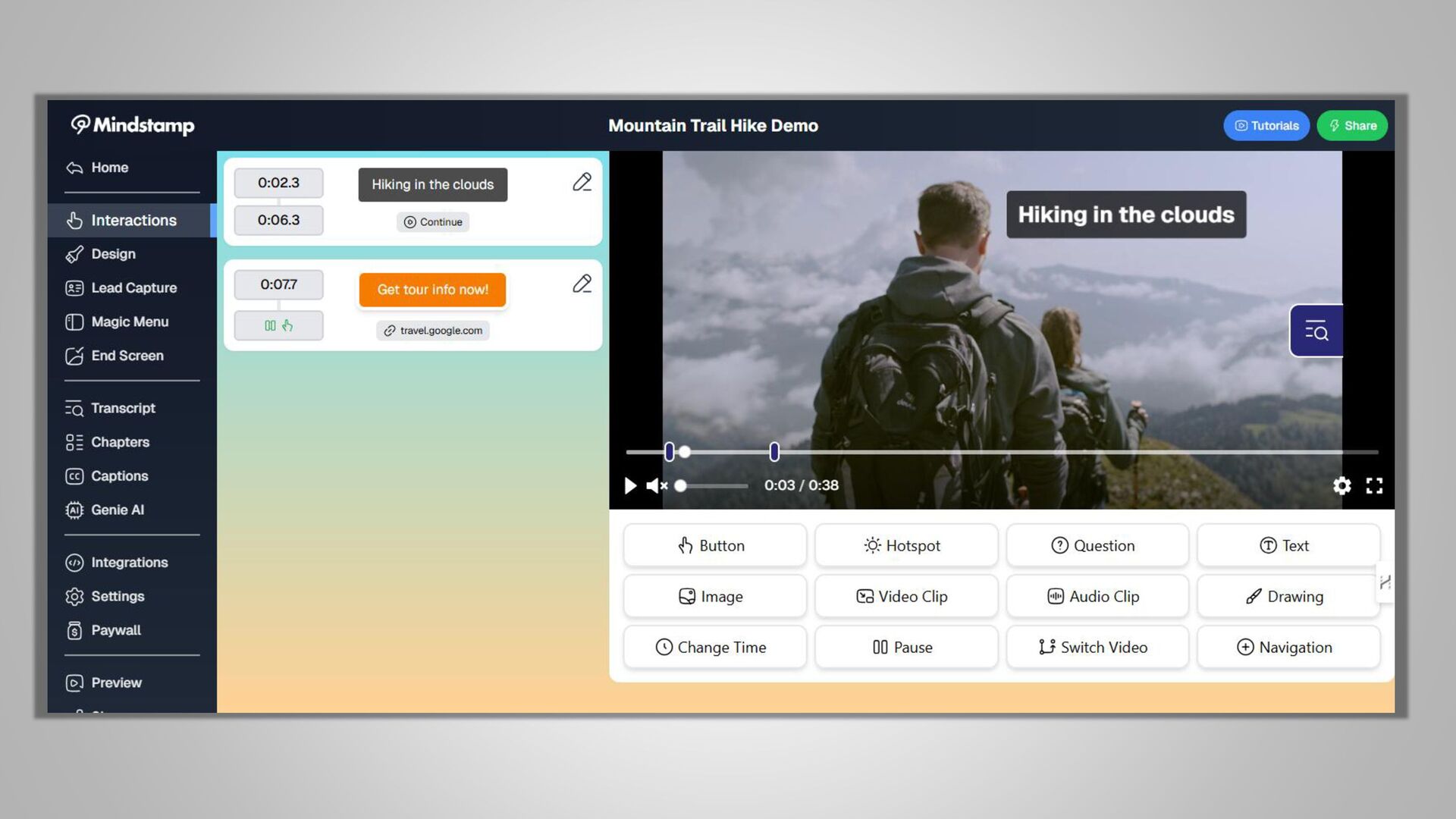Image resolution: width=1456 pixels, height=819 pixels.
Task: Click the edit pencil for Get tour info interaction
Action: click(x=582, y=284)
